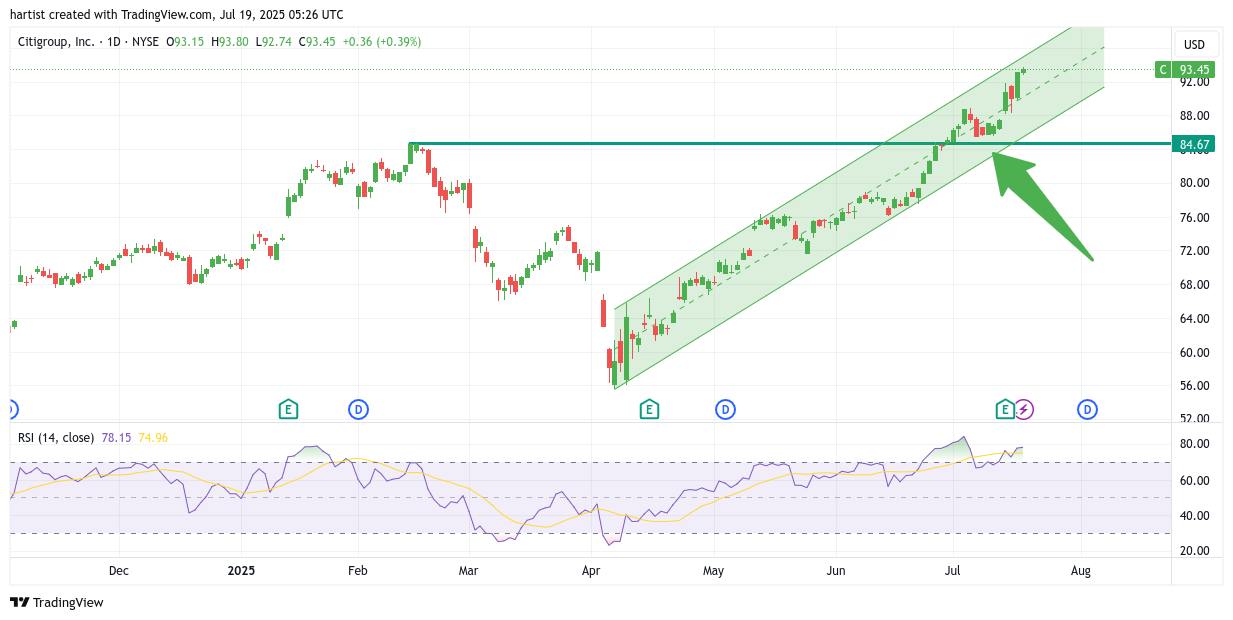Click the open value O93.15
The width and height of the screenshot is (1233, 620).
point(185,42)
